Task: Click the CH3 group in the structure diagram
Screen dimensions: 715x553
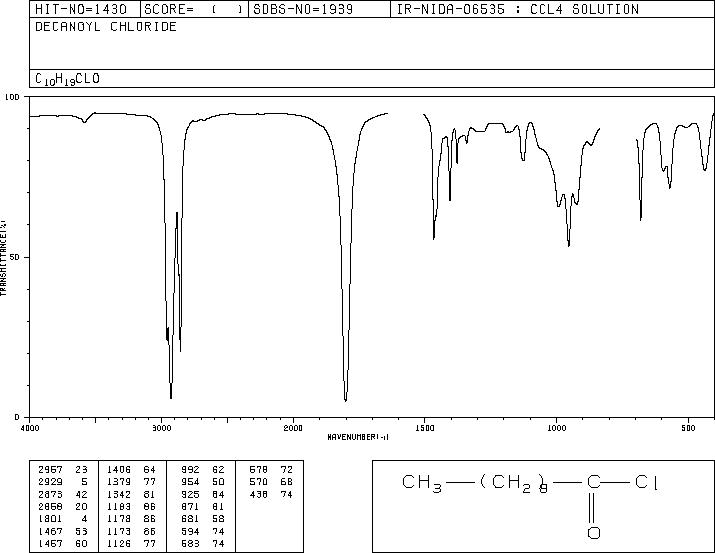Action: coord(422,484)
